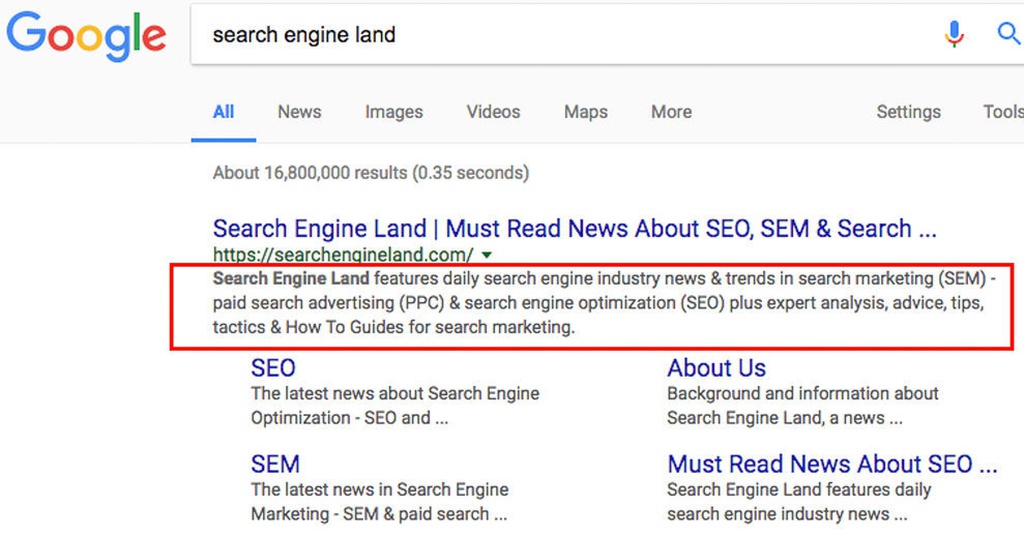Open the https://searchengineland.com/ URL

tap(343, 254)
